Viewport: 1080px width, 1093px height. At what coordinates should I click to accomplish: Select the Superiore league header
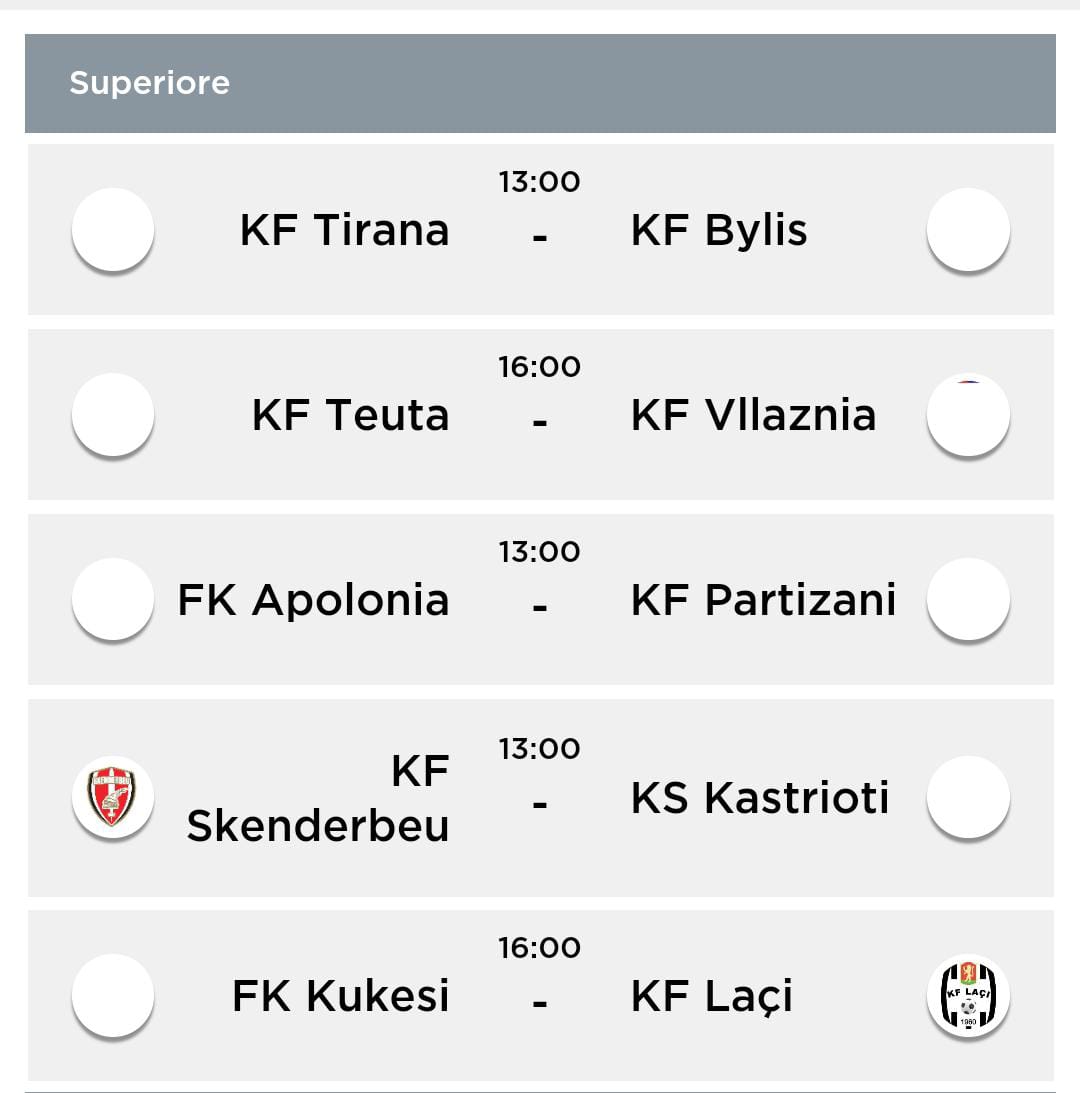coord(540,83)
